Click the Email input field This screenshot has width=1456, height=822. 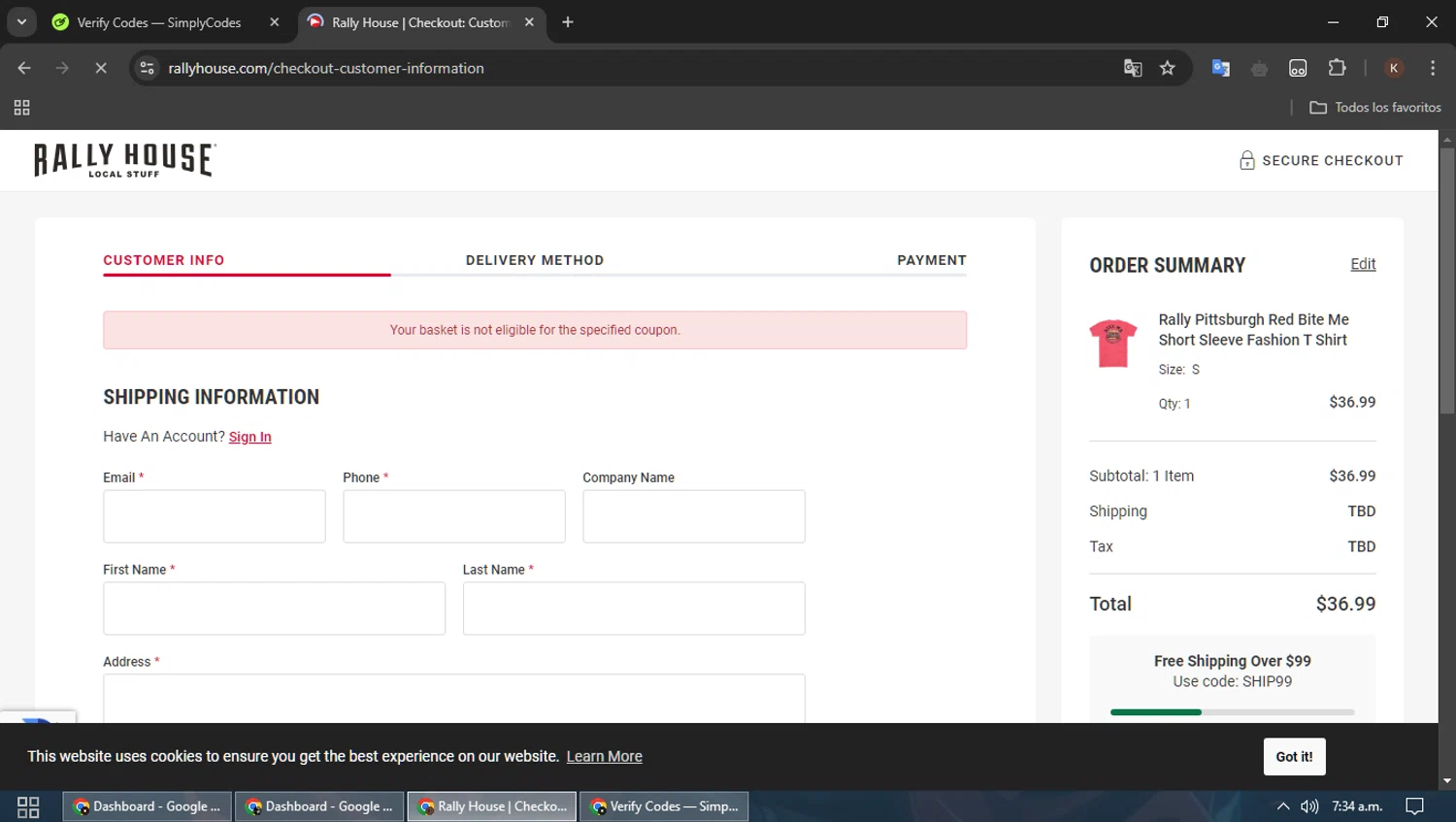pos(215,516)
